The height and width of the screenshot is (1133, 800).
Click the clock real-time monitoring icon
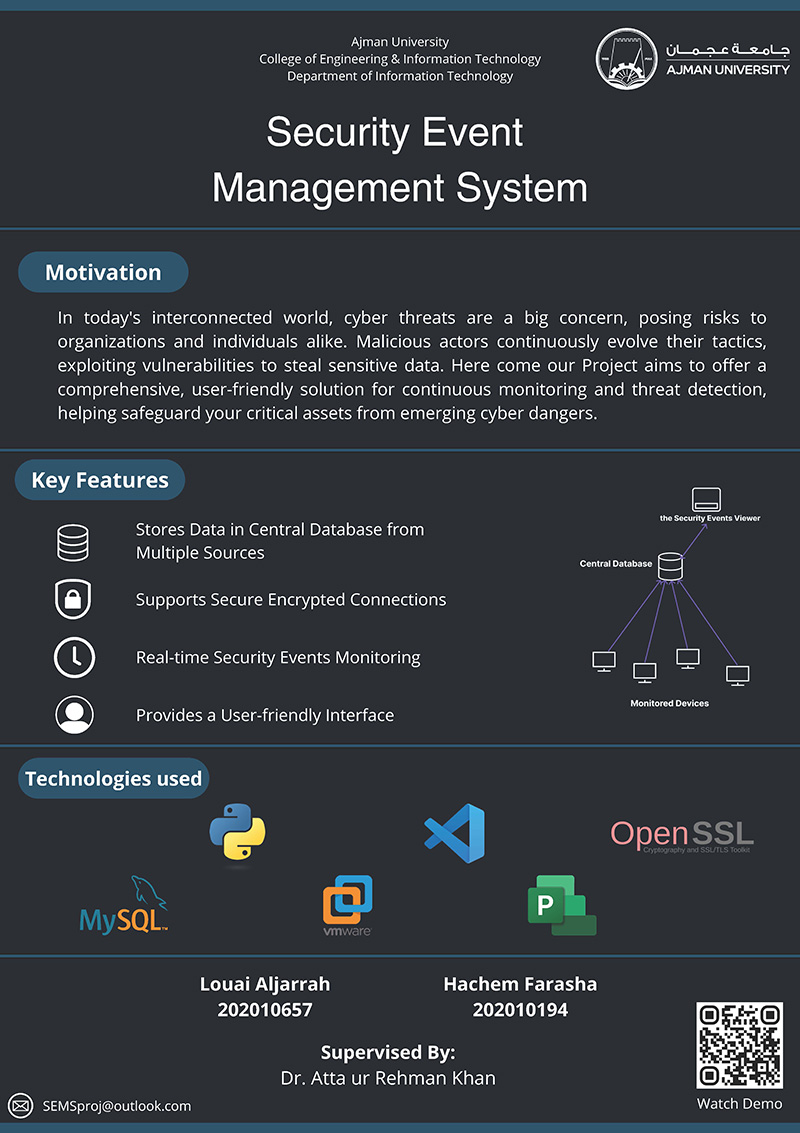(x=73, y=658)
